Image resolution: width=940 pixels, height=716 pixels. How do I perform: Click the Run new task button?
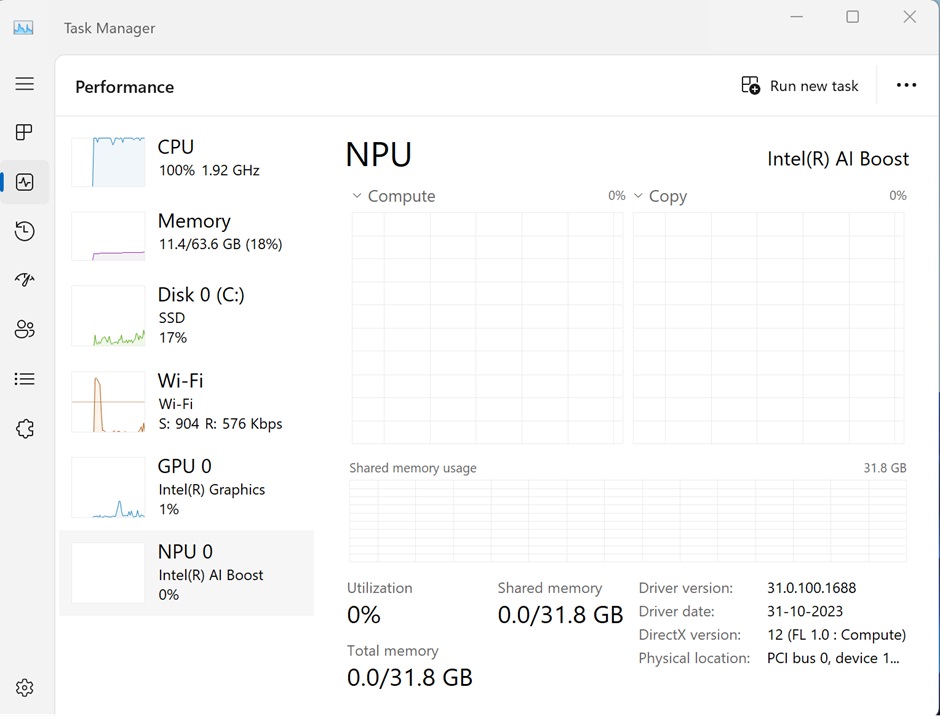click(x=800, y=85)
